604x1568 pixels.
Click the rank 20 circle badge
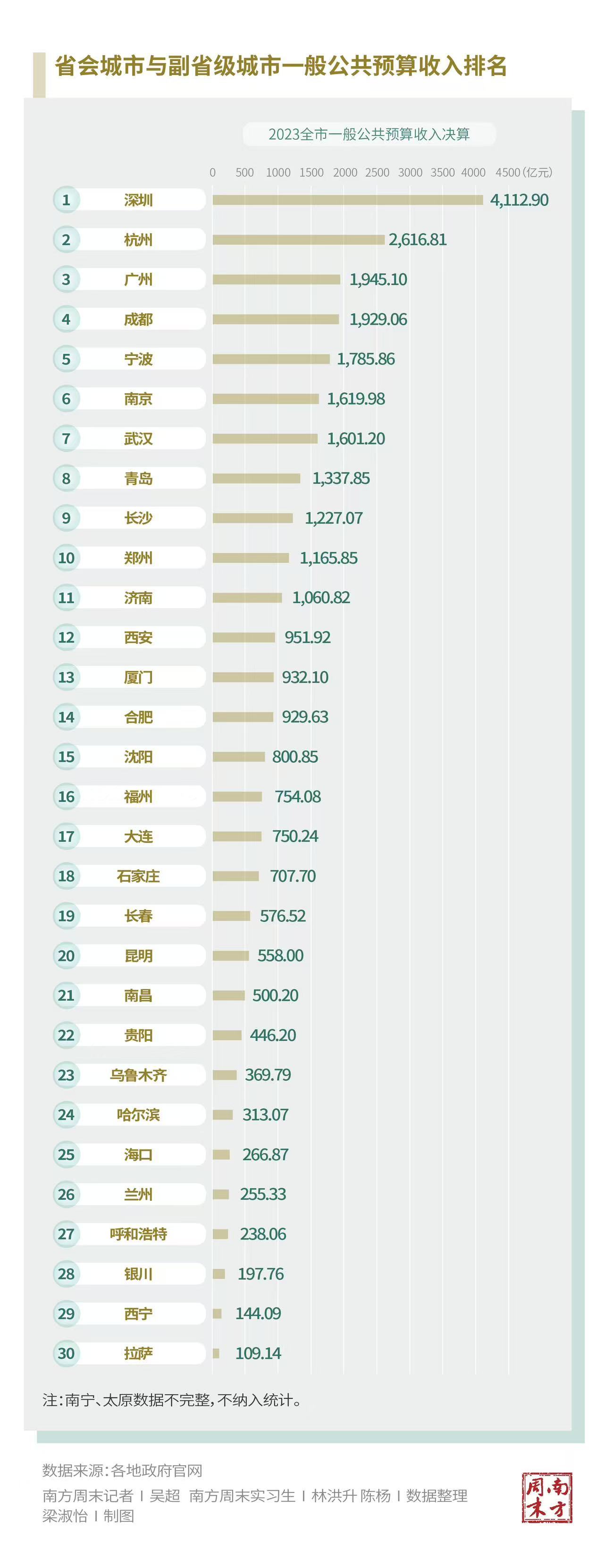(67, 956)
